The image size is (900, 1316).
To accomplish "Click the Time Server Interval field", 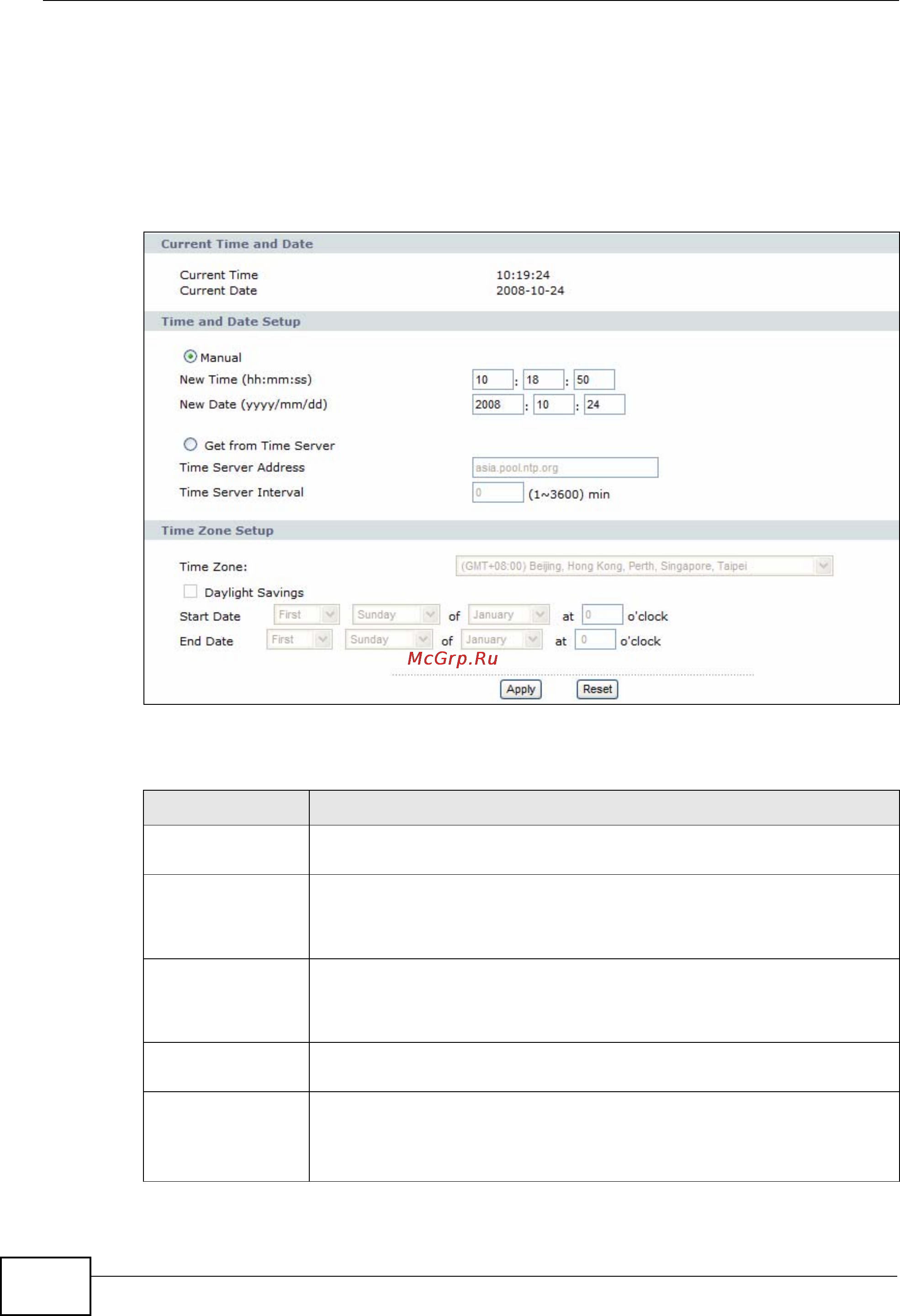I will (x=498, y=492).
